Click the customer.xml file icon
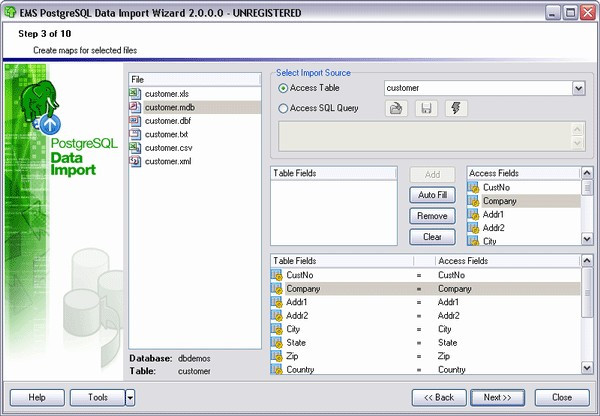Image resolution: width=600 pixels, height=416 pixels. tap(135, 161)
